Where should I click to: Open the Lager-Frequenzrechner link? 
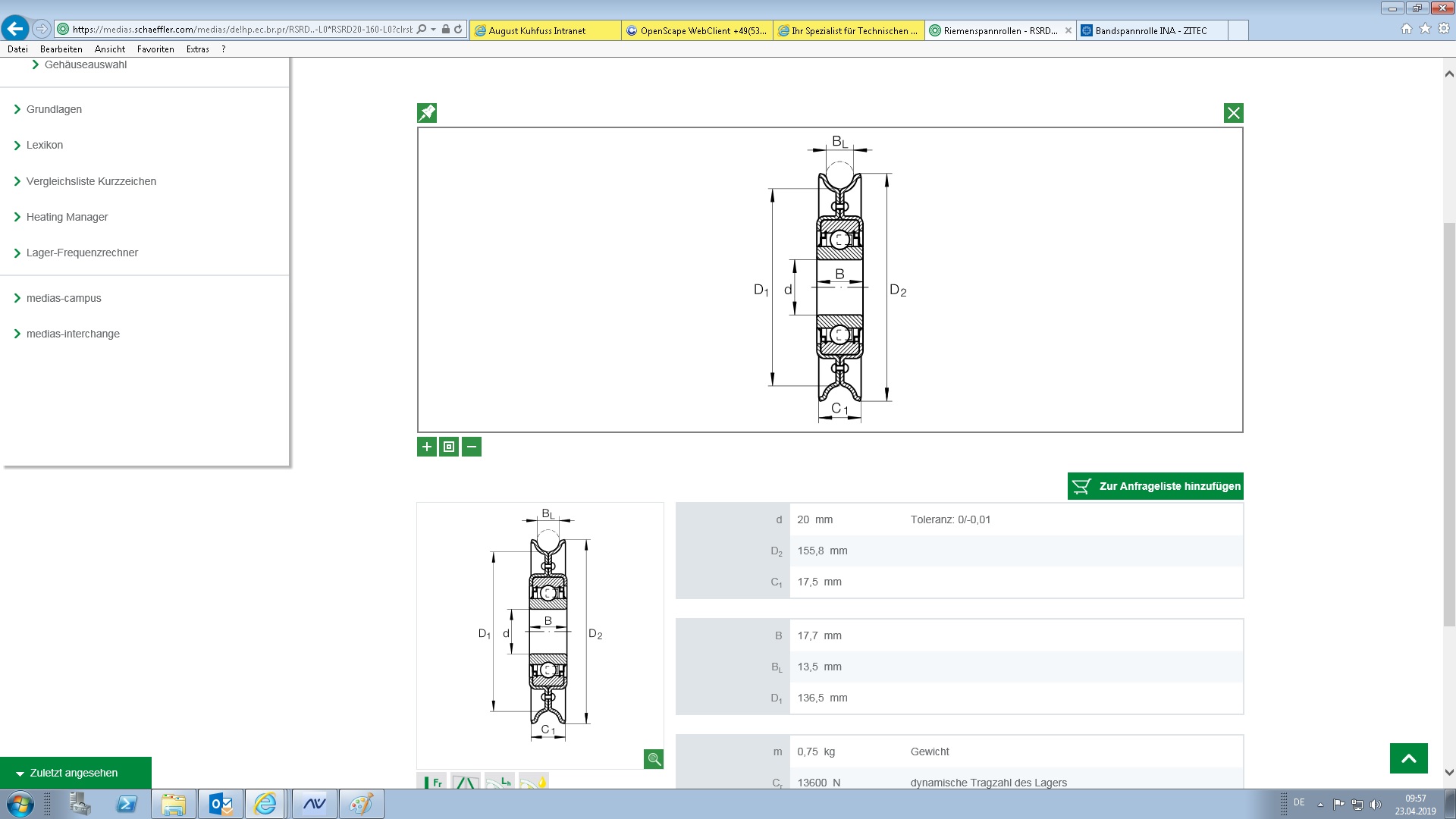[82, 253]
